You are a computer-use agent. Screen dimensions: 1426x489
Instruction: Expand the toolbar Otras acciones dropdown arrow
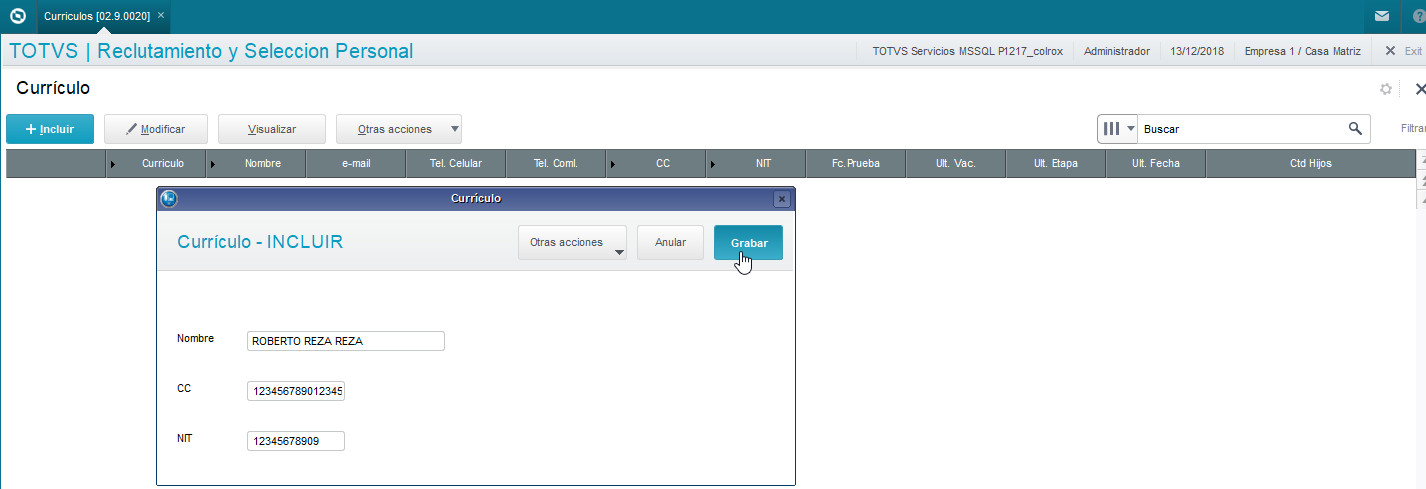455,129
